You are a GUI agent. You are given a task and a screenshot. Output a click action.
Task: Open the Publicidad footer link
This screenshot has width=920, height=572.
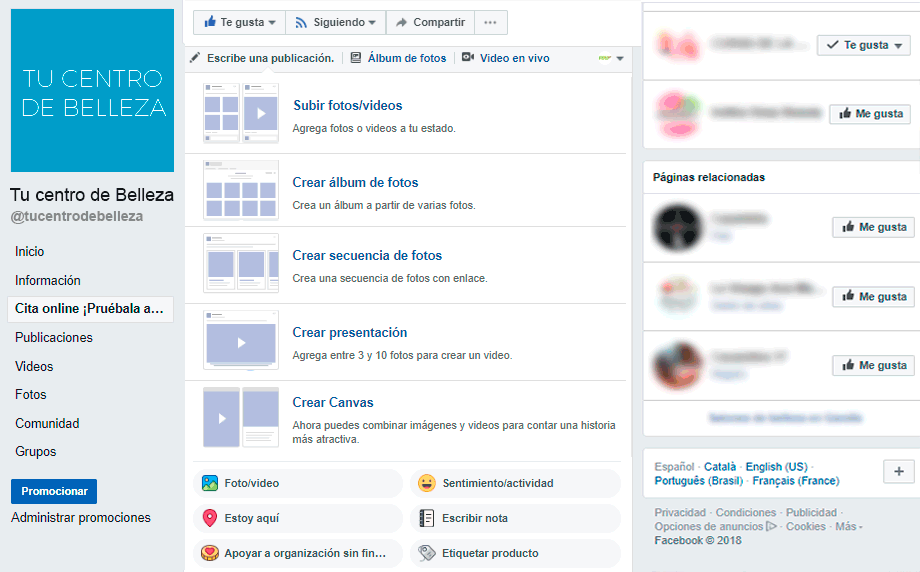pos(811,513)
